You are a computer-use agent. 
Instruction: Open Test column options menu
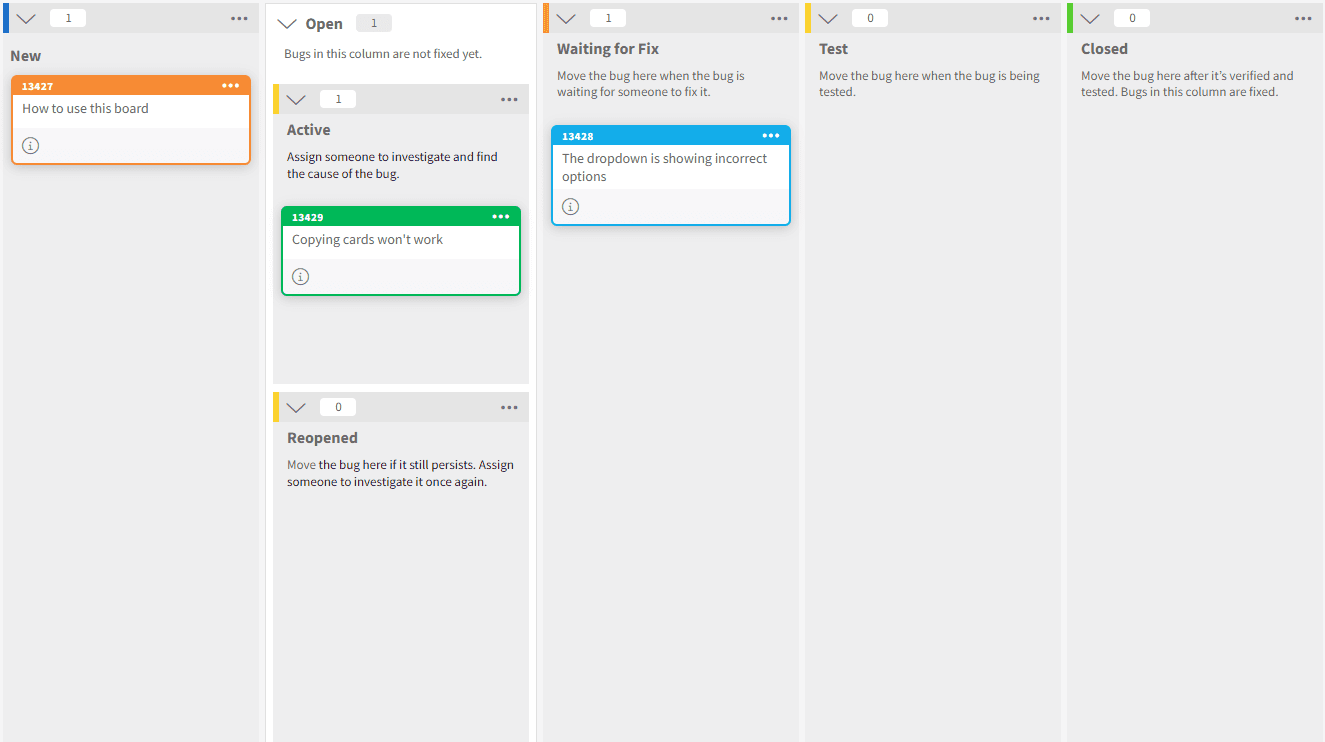click(x=1041, y=18)
